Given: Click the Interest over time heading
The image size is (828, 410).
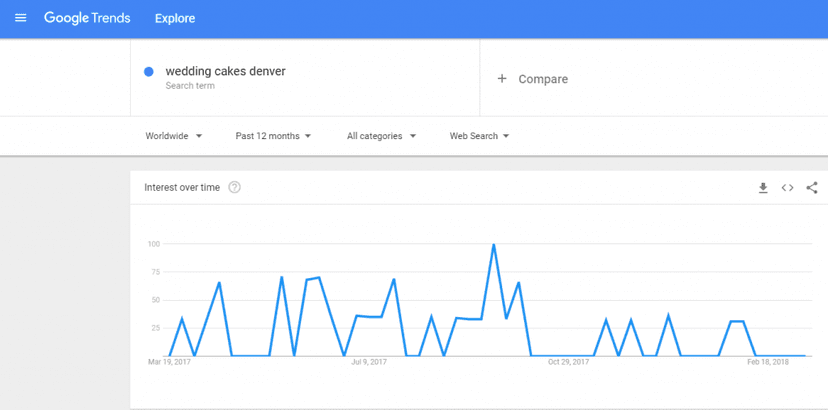Looking at the screenshot, I should (x=182, y=187).
